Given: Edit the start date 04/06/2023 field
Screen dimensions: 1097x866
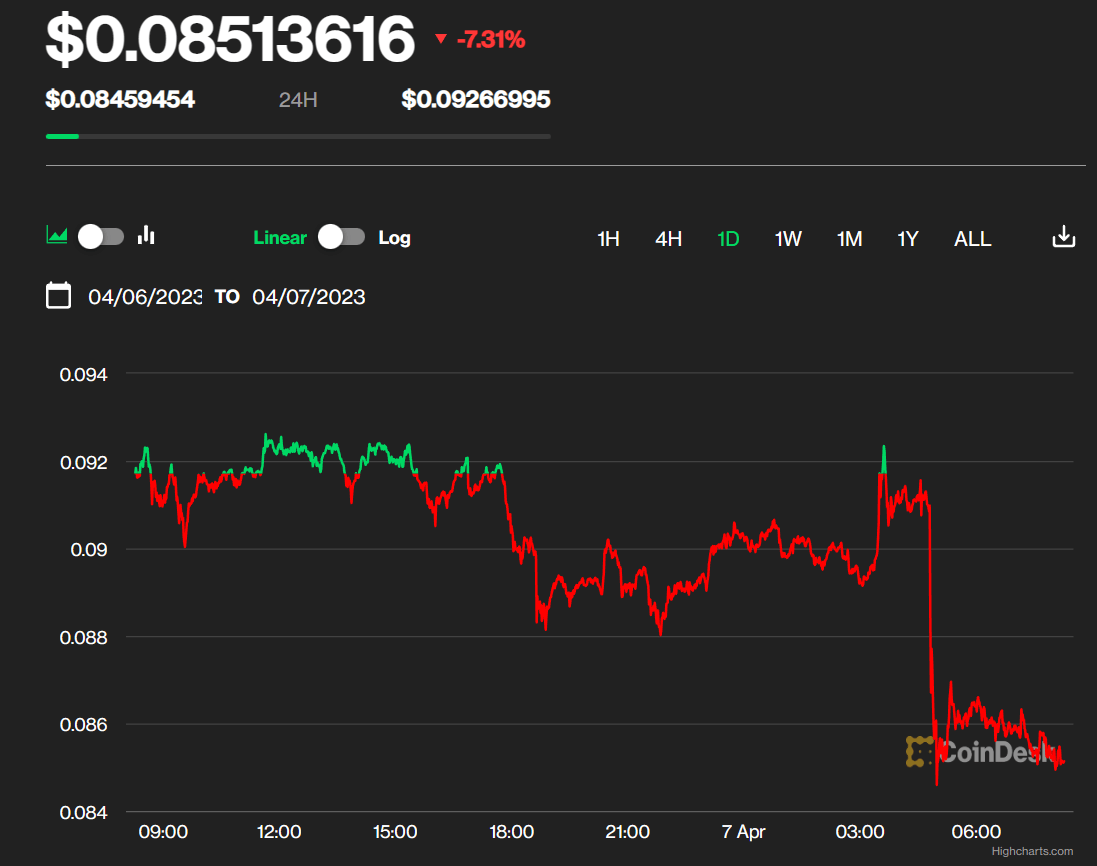Looking at the screenshot, I should (145, 297).
